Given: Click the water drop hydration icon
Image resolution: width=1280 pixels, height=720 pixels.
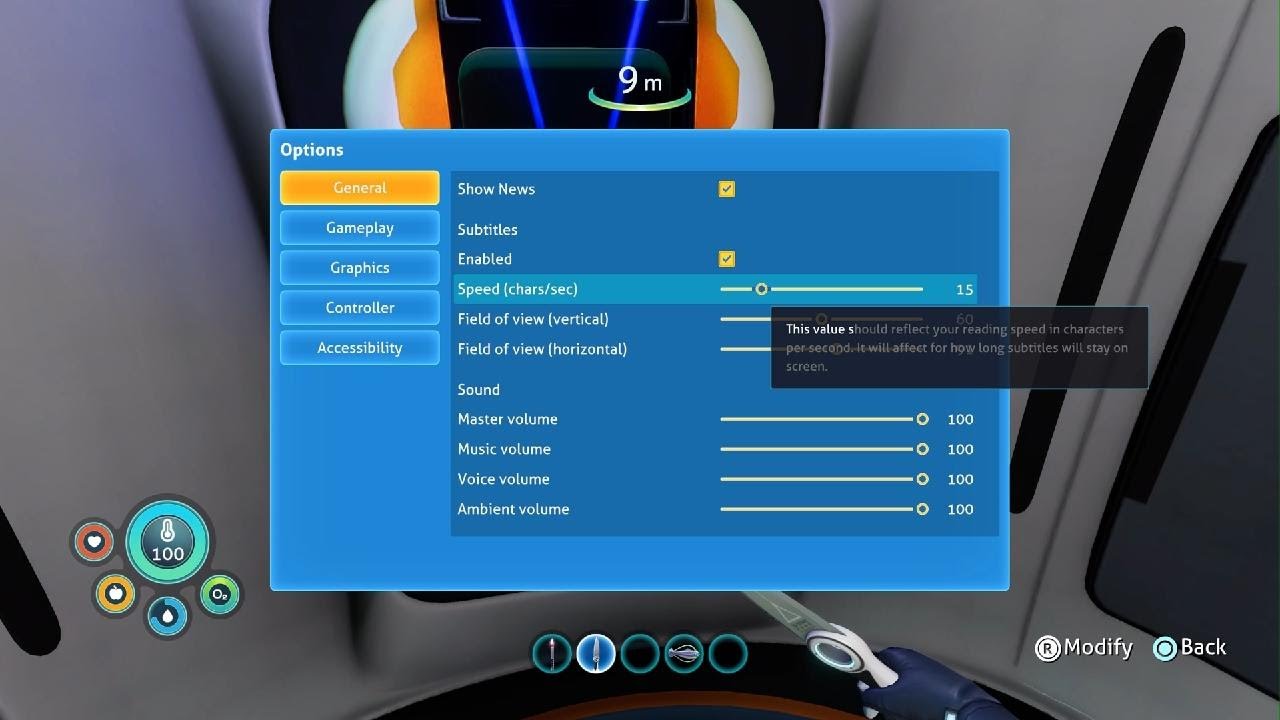Looking at the screenshot, I should 167,616.
